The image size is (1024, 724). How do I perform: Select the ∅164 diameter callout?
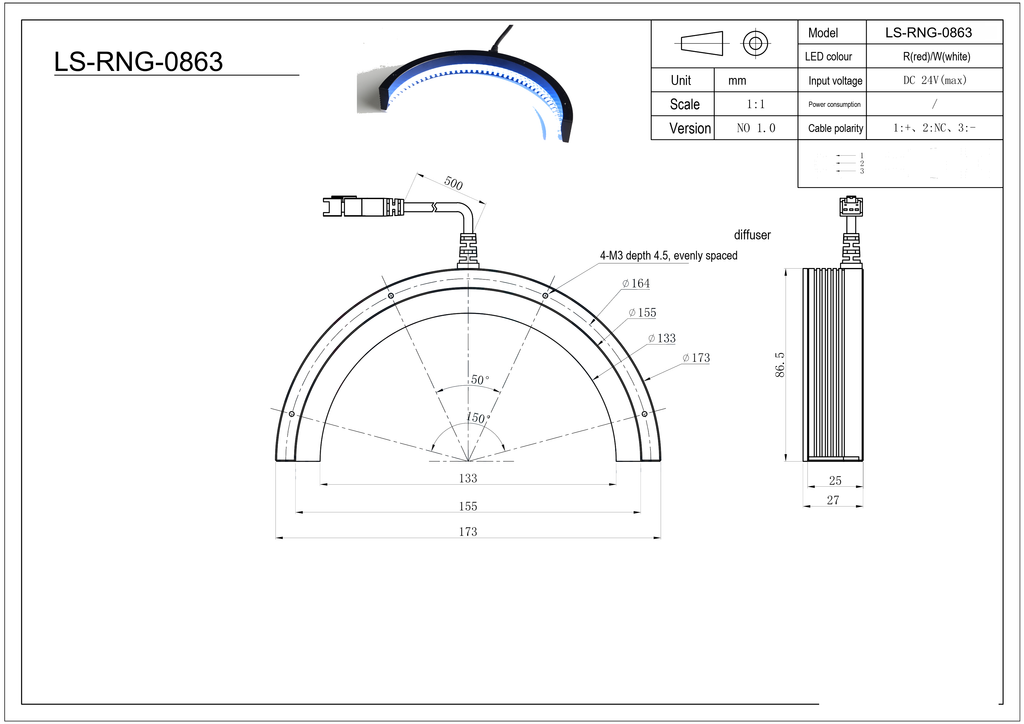[636, 283]
